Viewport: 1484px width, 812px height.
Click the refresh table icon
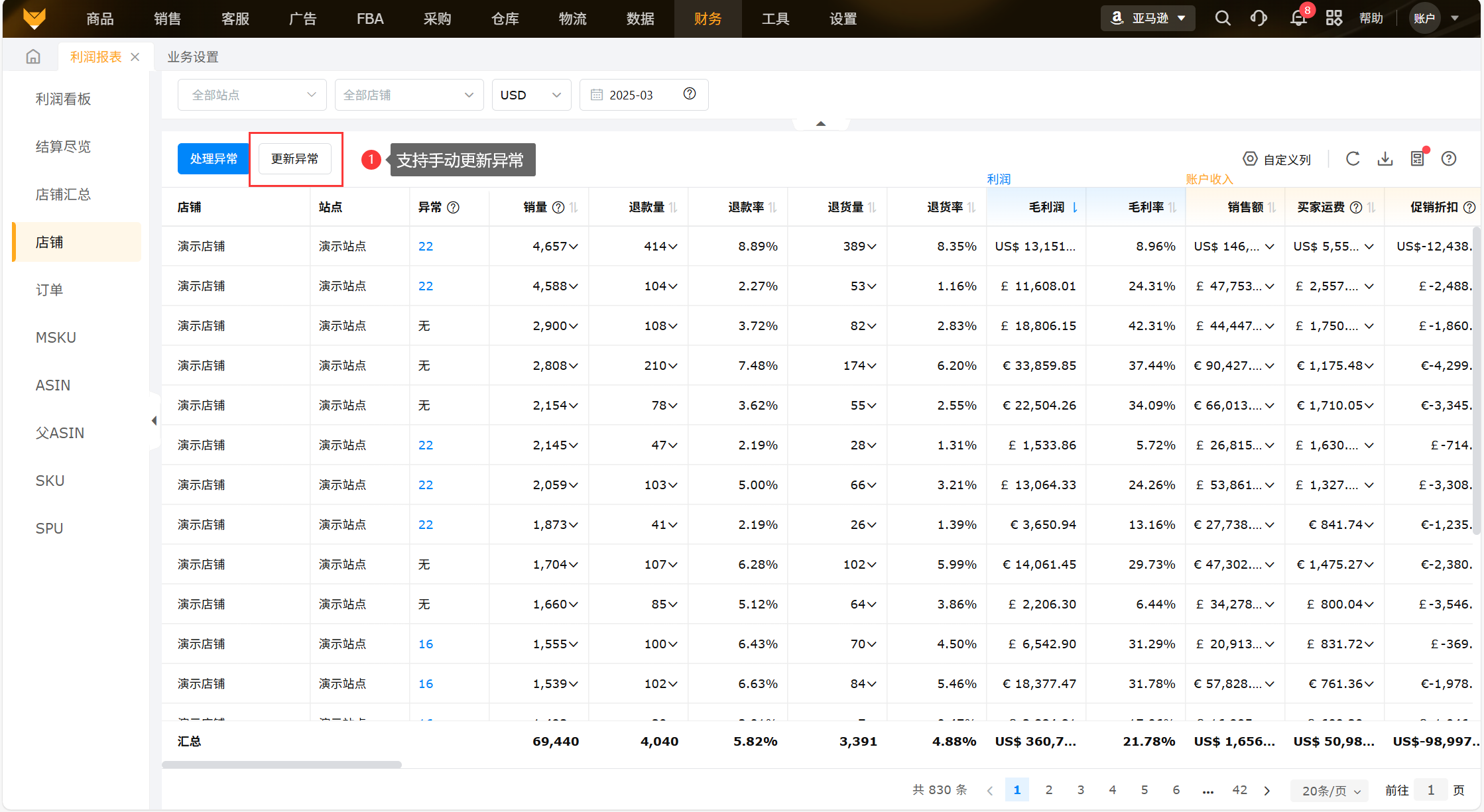tap(1353, 159)
